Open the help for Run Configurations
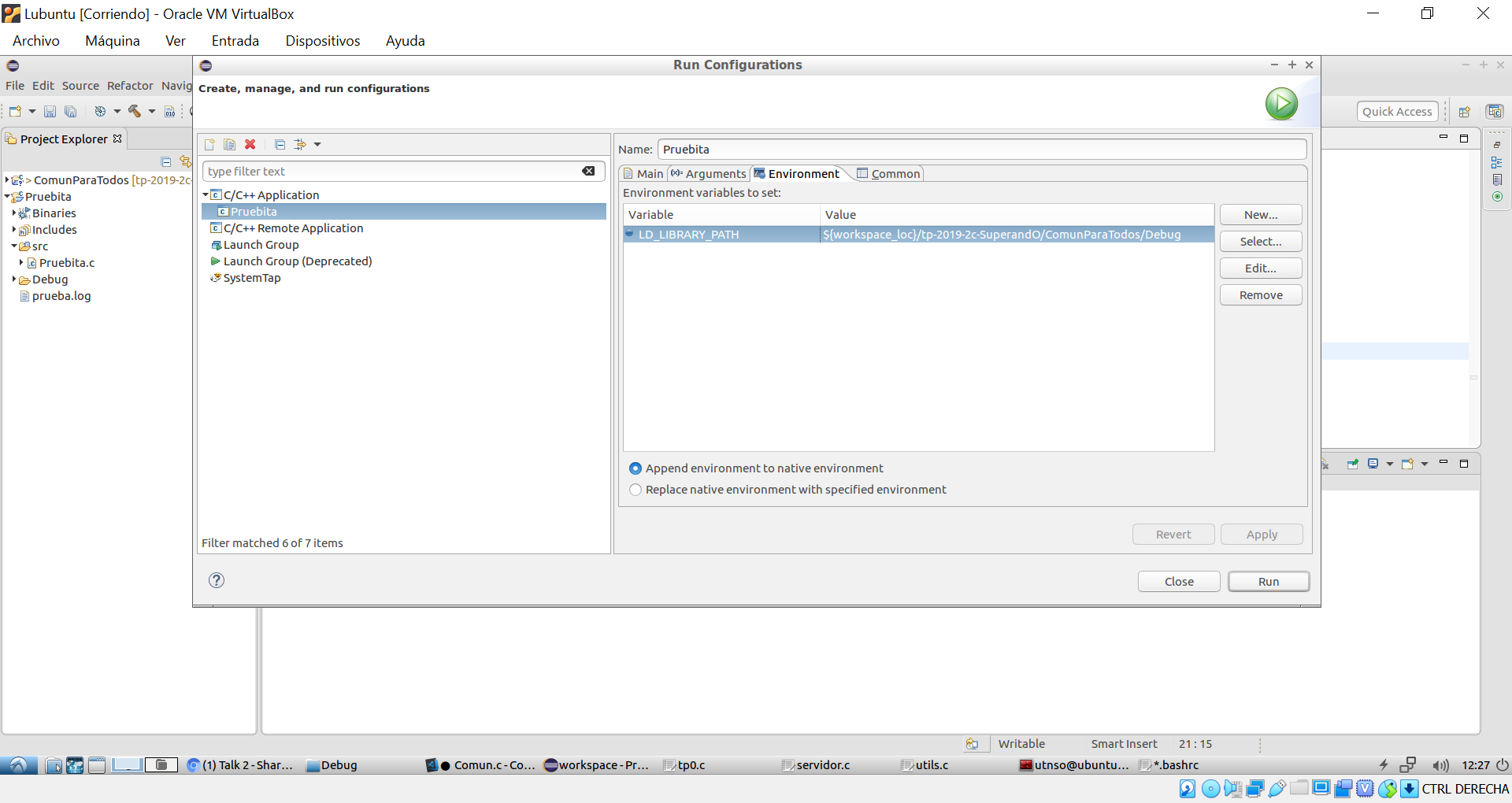 pyautogui.click(x=216, y=580)
